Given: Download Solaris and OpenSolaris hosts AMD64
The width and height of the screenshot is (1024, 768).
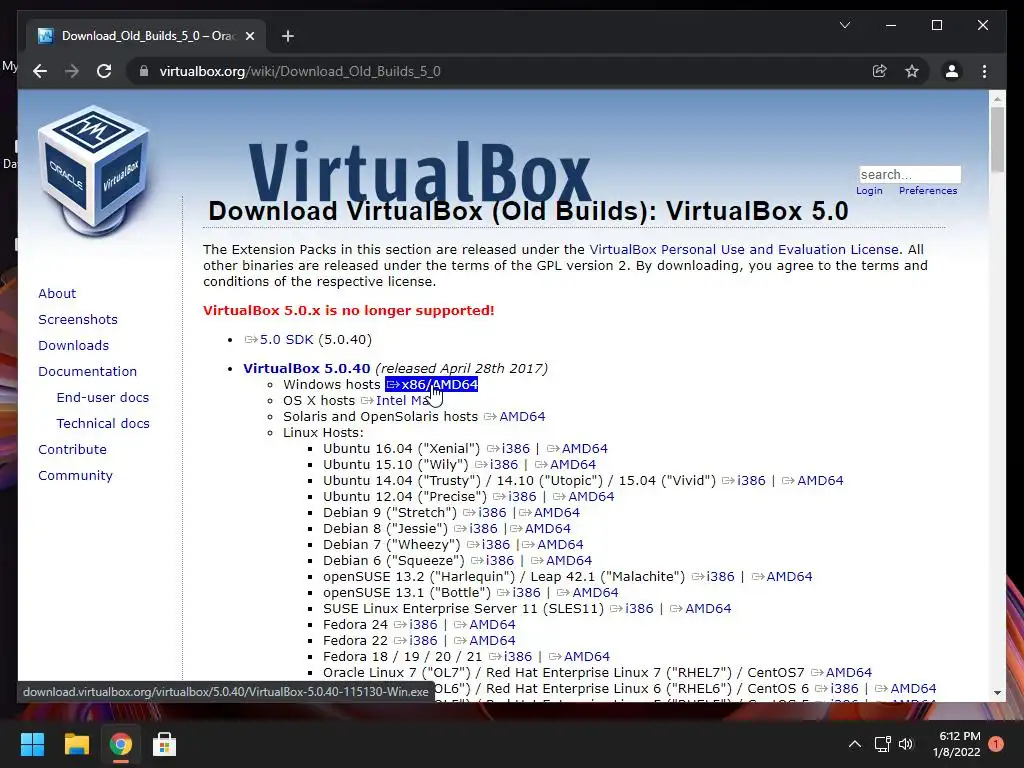Looking at the screenshot, I should click(x=515, y=417).
